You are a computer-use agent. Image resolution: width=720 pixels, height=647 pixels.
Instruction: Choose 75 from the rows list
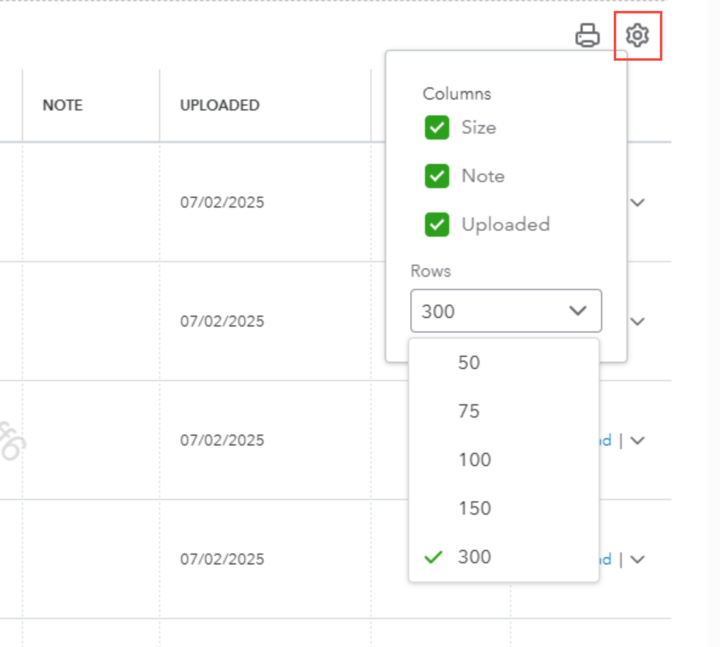pos(469,411)
